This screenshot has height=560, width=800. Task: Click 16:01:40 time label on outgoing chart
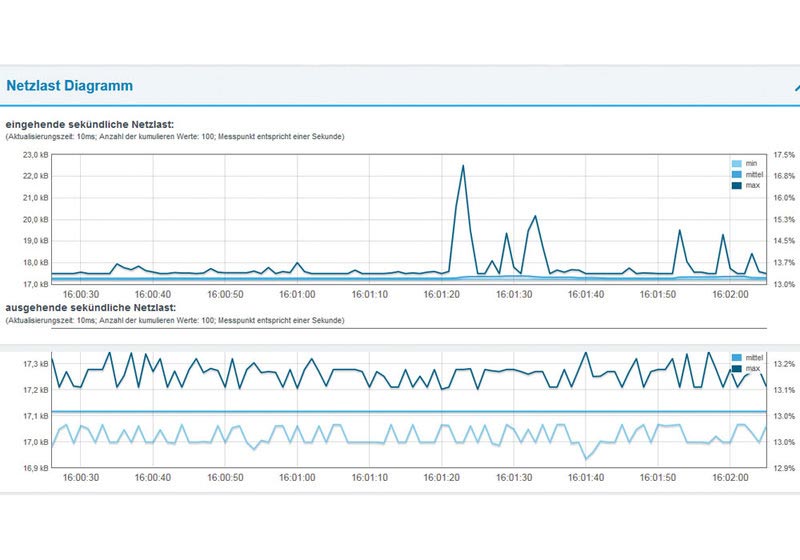(x=586, y=478)
